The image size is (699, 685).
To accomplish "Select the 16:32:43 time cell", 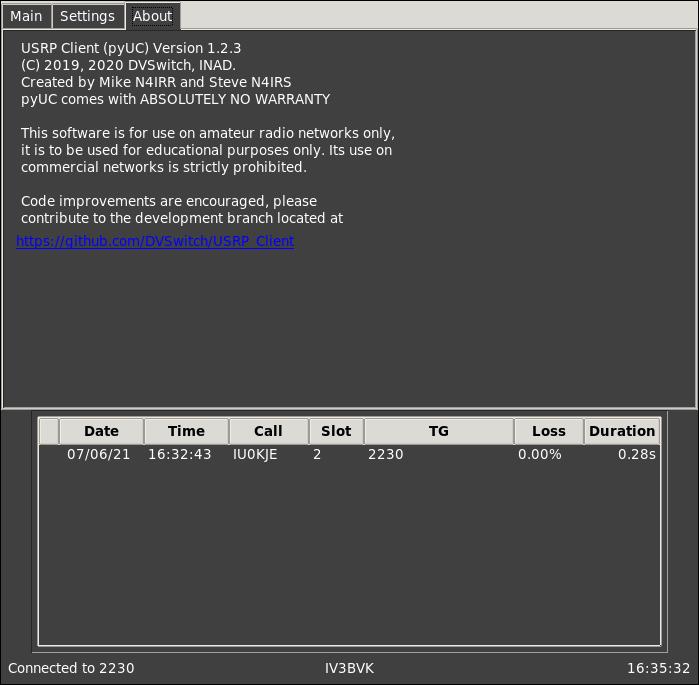I will pyautogui.click(x=180, y=454).
